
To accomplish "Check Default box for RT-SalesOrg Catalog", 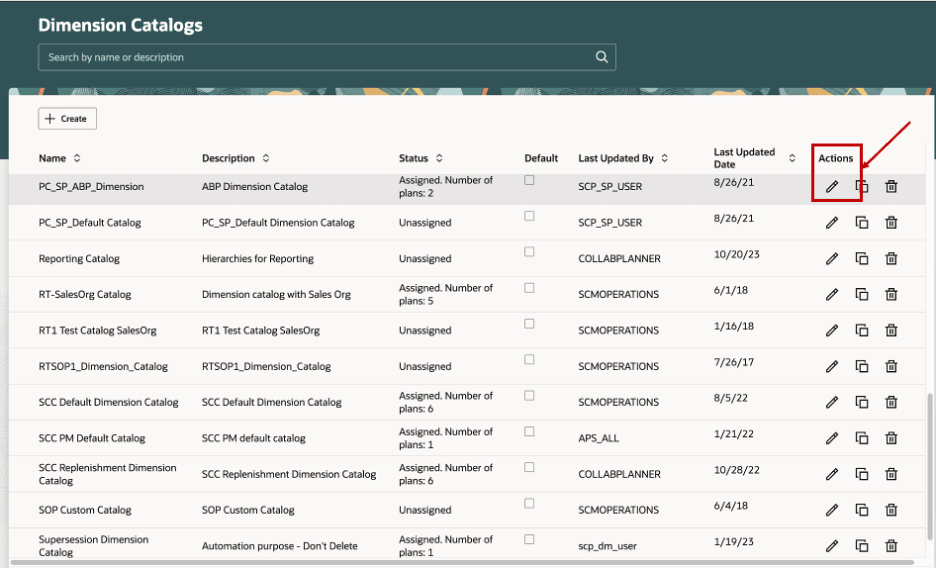I will [529, 288].
